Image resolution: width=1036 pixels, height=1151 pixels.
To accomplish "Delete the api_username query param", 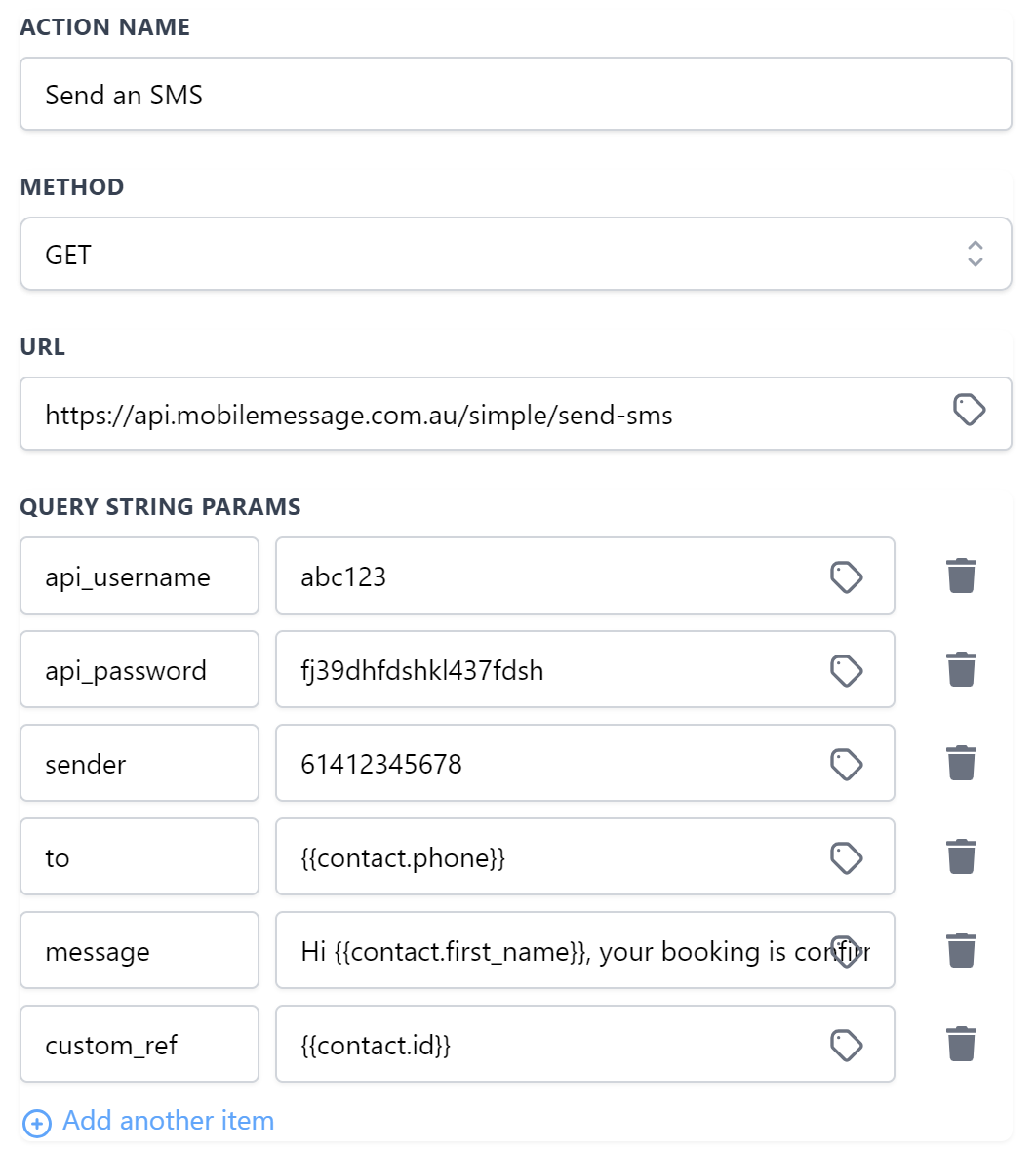I will pyautogui.click(x=961, y=575).
